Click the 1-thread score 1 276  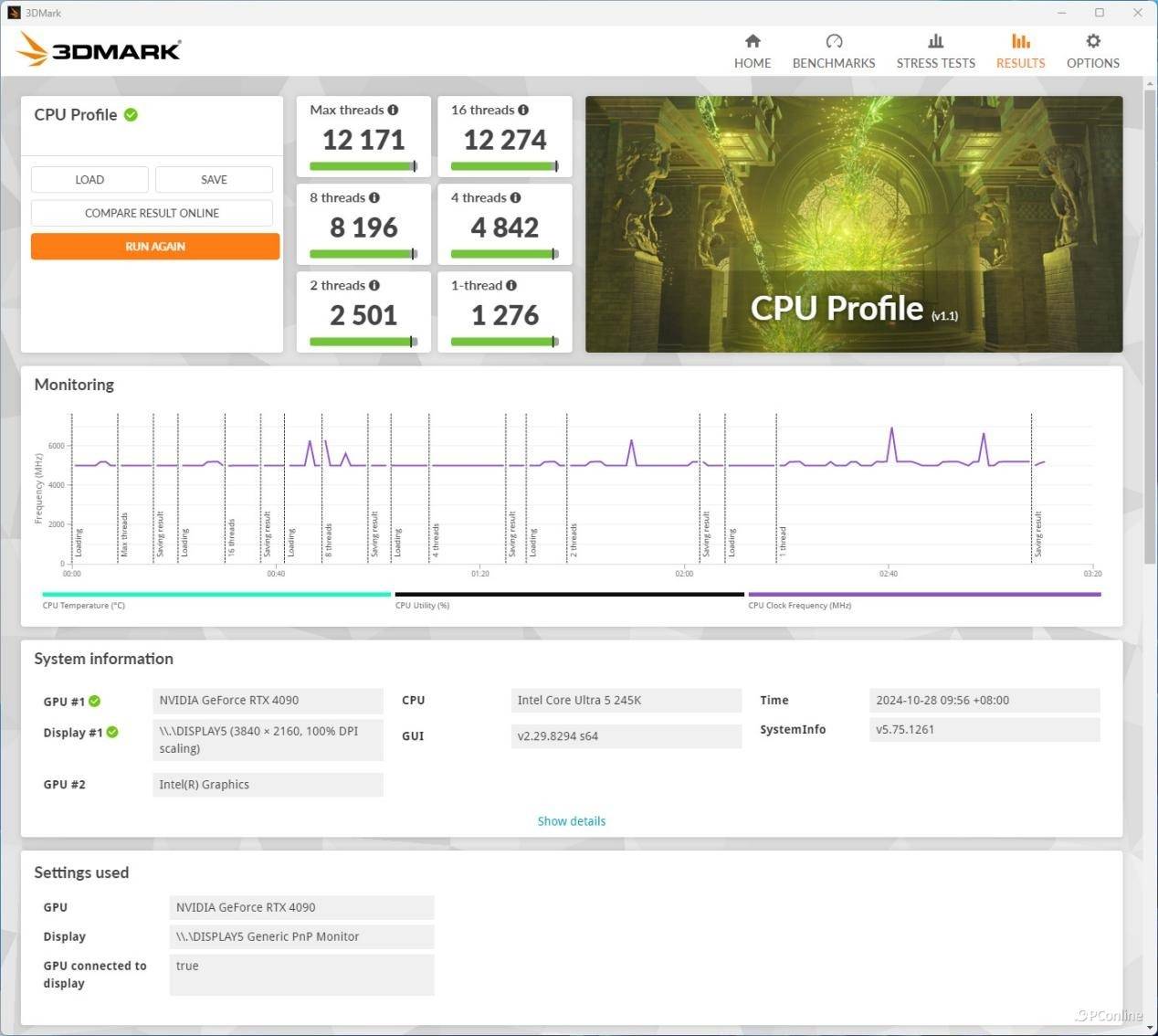[x=505, y=315]
